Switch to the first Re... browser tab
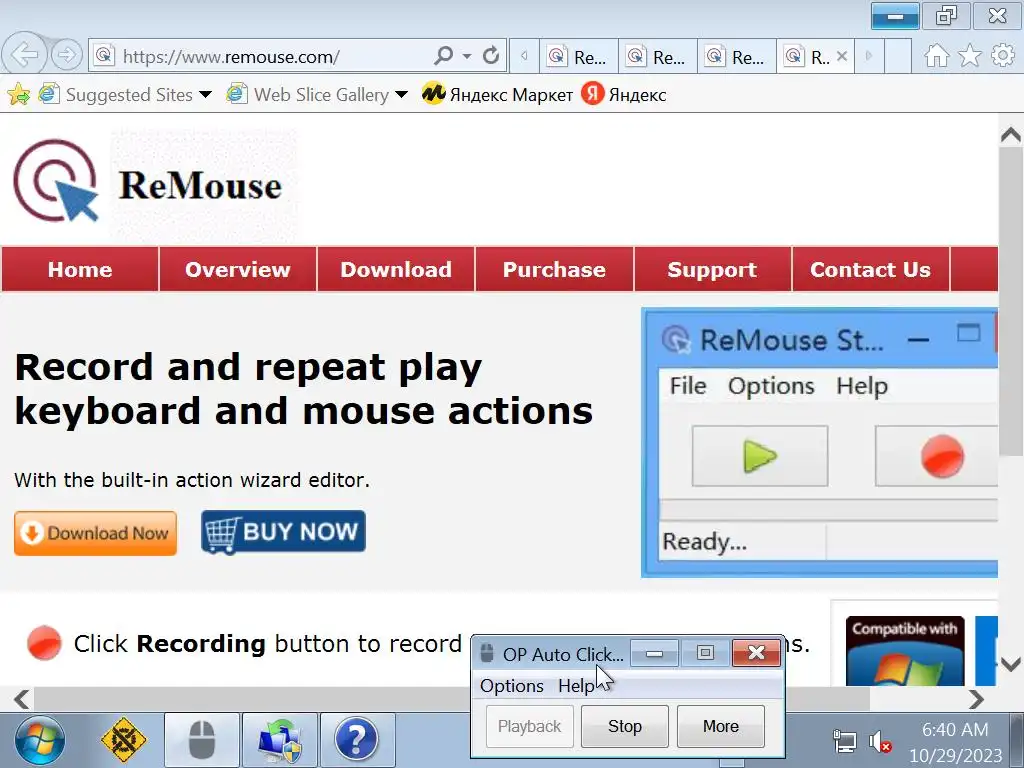The width and height of the screenshot is (1024, 768). click(579, 57)
